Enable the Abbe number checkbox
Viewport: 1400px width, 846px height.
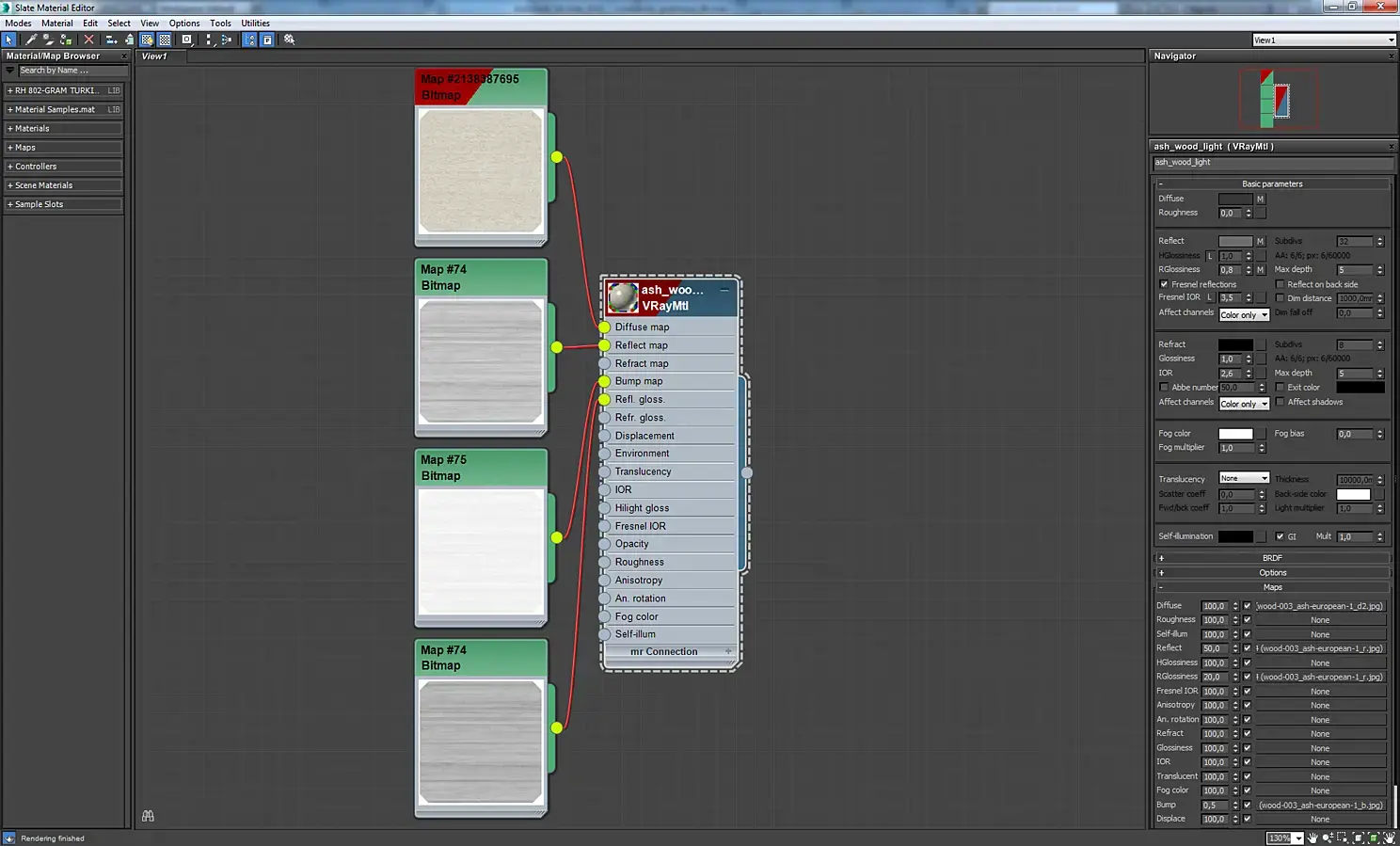tap(1164, 387)
